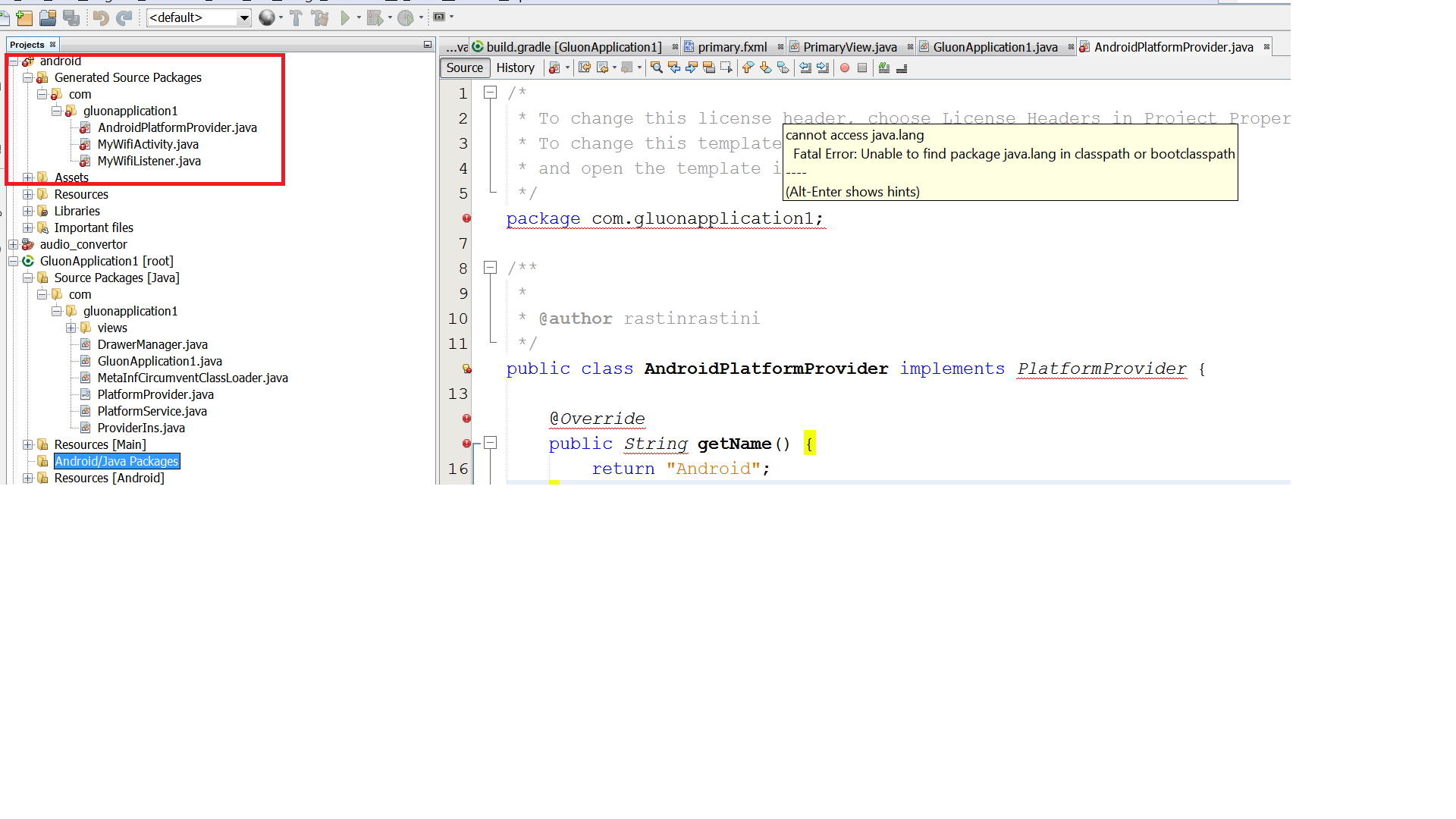Click the Stop Macro Recording square icon
Screen dimensions: 1456x819
(862, 67)
